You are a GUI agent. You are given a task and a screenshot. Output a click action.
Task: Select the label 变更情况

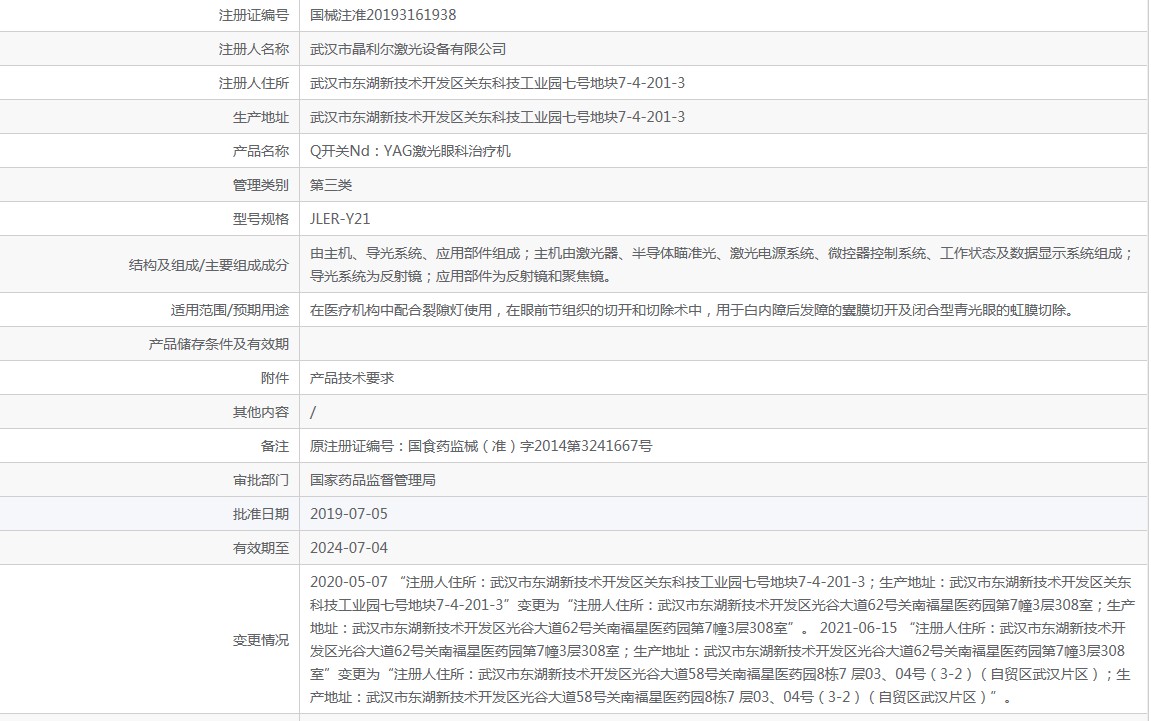click(x=261, y=640)
